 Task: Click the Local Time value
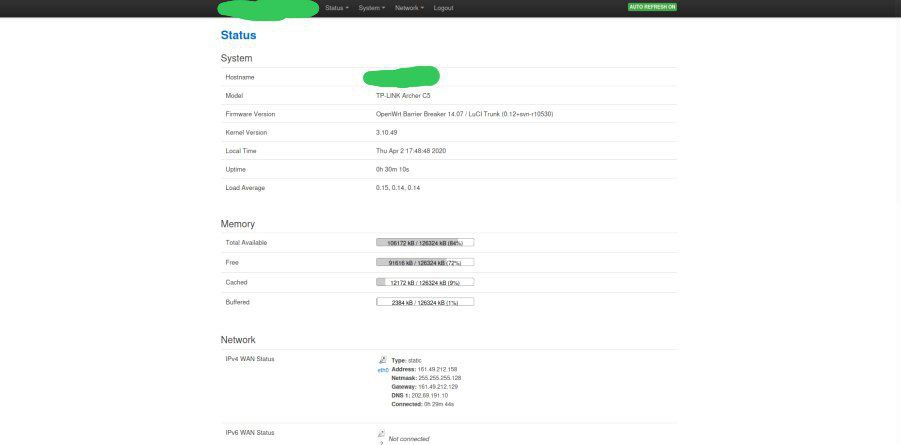click(410, 151)
